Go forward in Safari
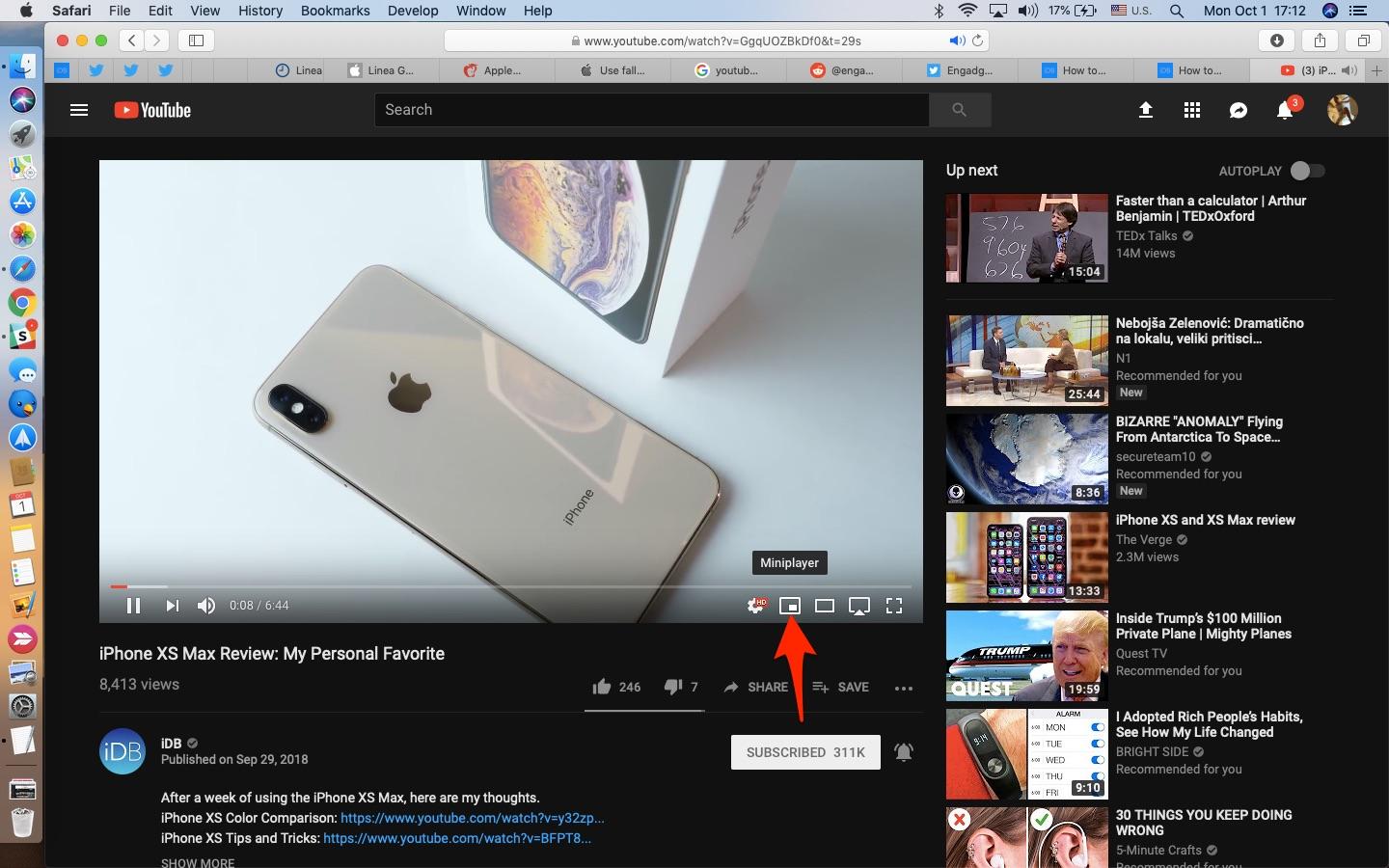Viewport: 1389px width, 868px height. 157,41
